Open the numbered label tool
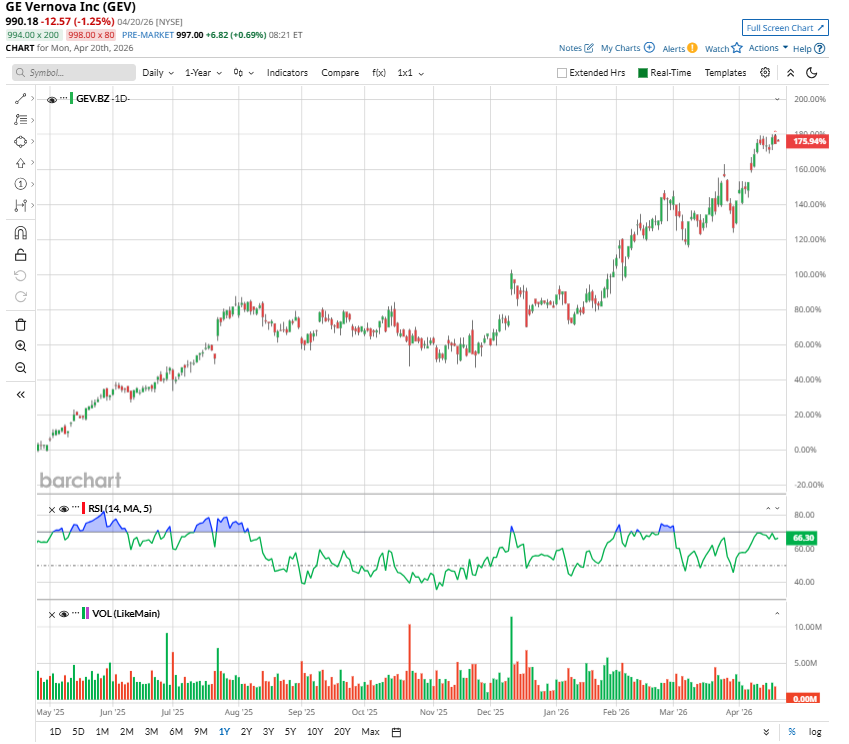The image size is (849, 744). pos(20,184)
